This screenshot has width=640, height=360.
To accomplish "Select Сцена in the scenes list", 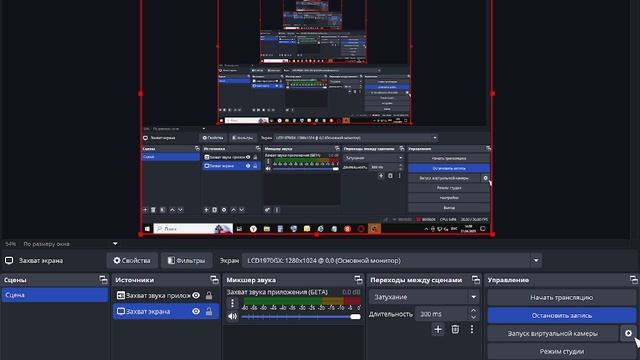I will point(55,295).
